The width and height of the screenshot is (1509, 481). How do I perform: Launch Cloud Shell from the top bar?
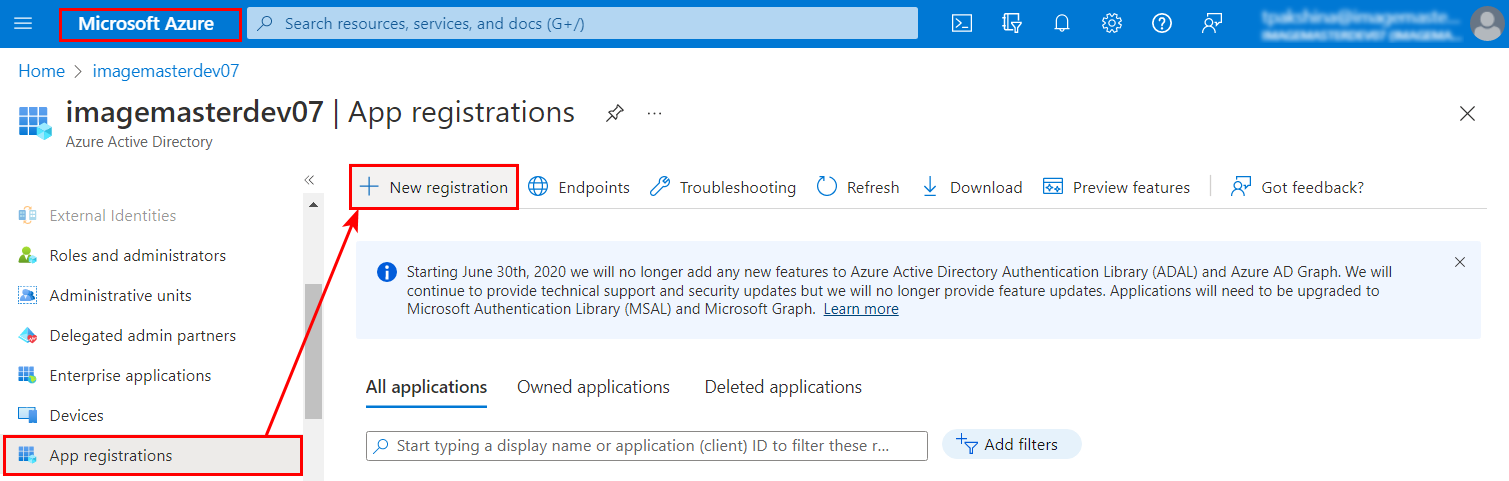pyautogui.click(x=962, y=23)
